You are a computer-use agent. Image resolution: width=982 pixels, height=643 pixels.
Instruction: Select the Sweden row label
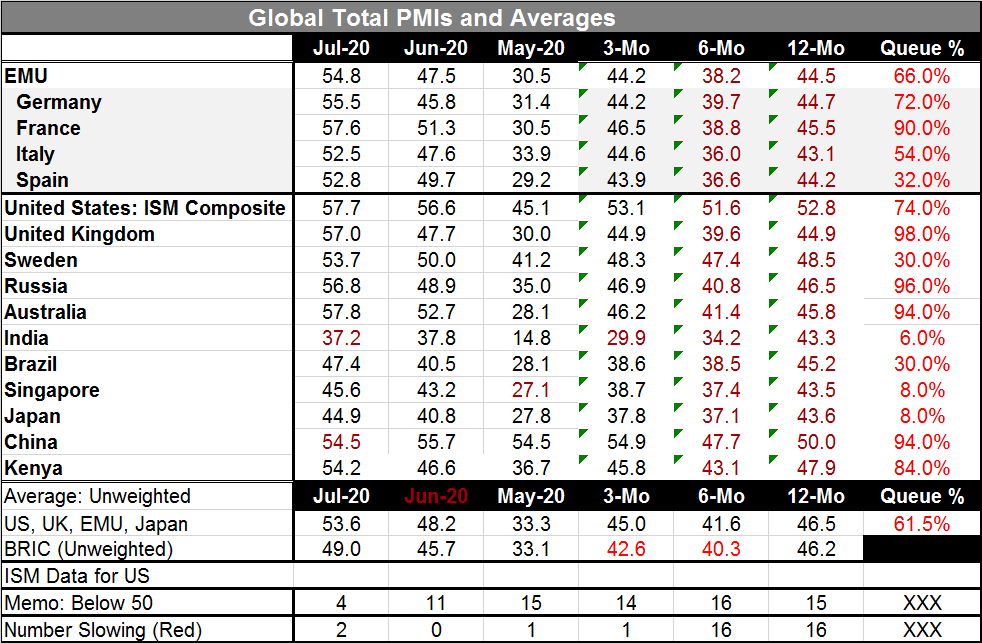41,260
